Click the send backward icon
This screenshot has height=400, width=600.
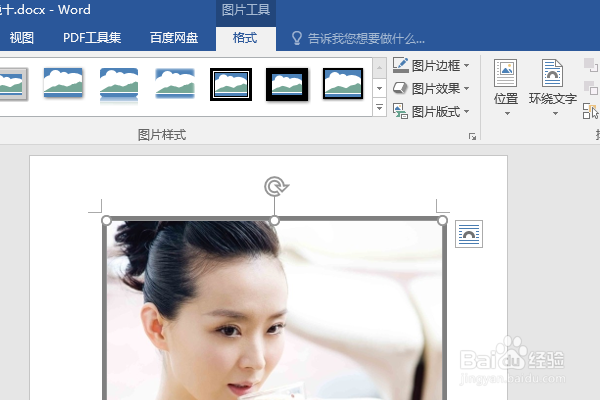590,88
